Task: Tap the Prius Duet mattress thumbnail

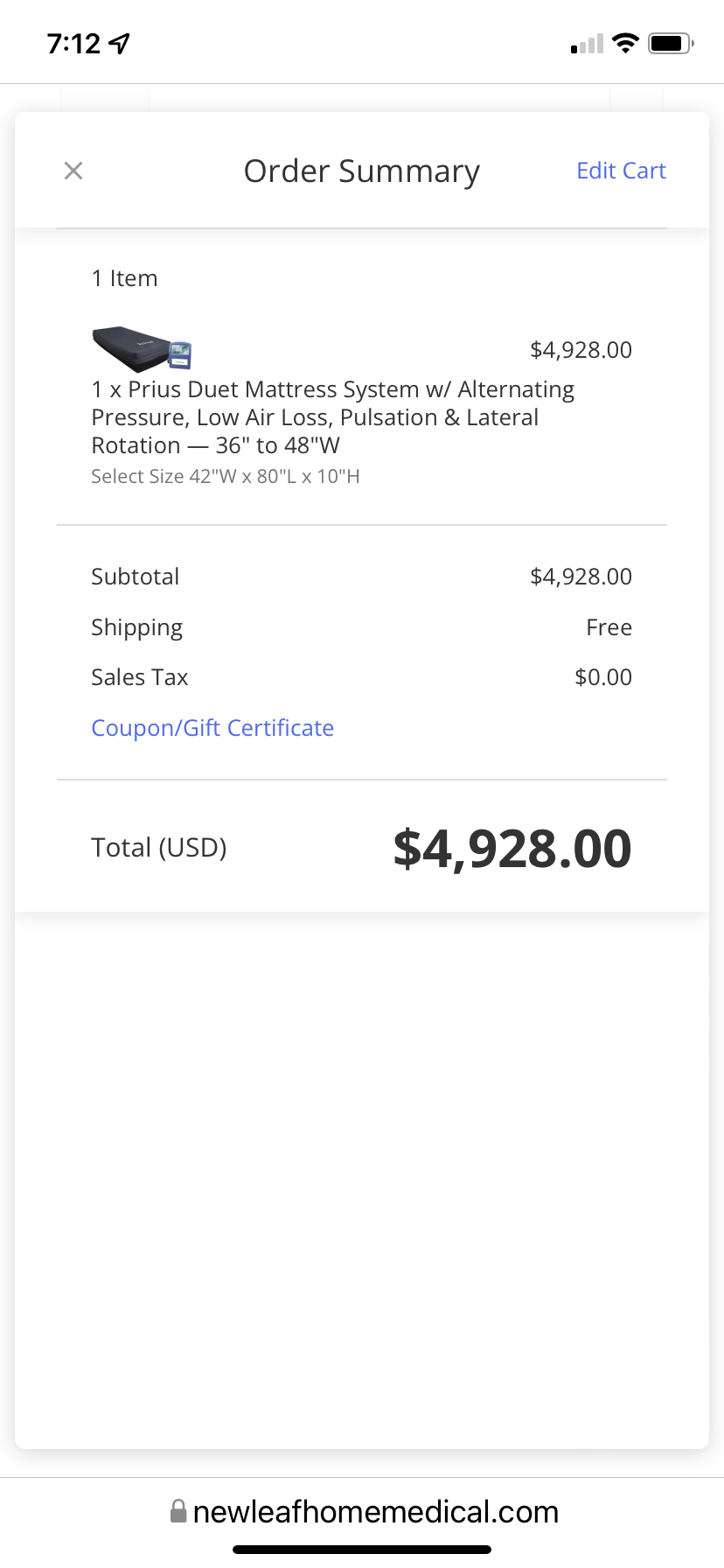Action: (x=141, y=348)
